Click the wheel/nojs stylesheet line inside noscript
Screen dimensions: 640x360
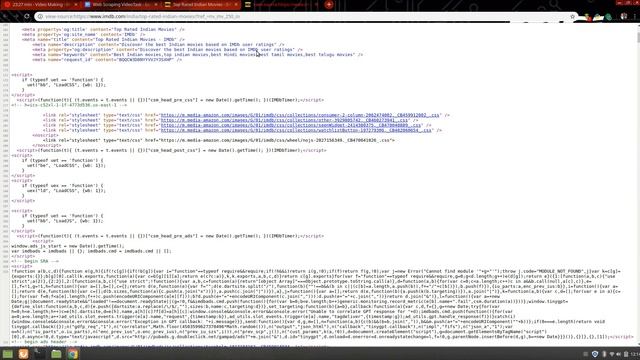point(219,140)
